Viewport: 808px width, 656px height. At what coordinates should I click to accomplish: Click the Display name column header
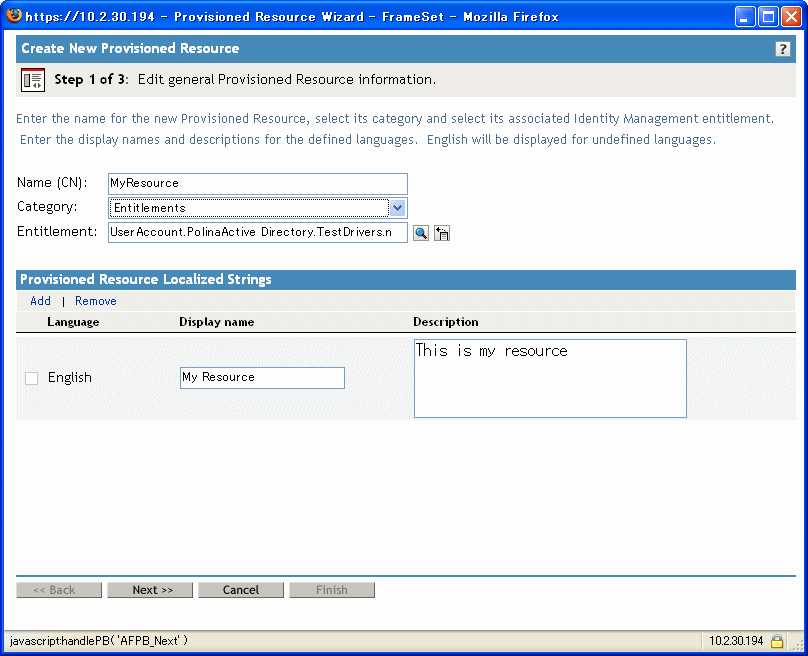[216, 322]
